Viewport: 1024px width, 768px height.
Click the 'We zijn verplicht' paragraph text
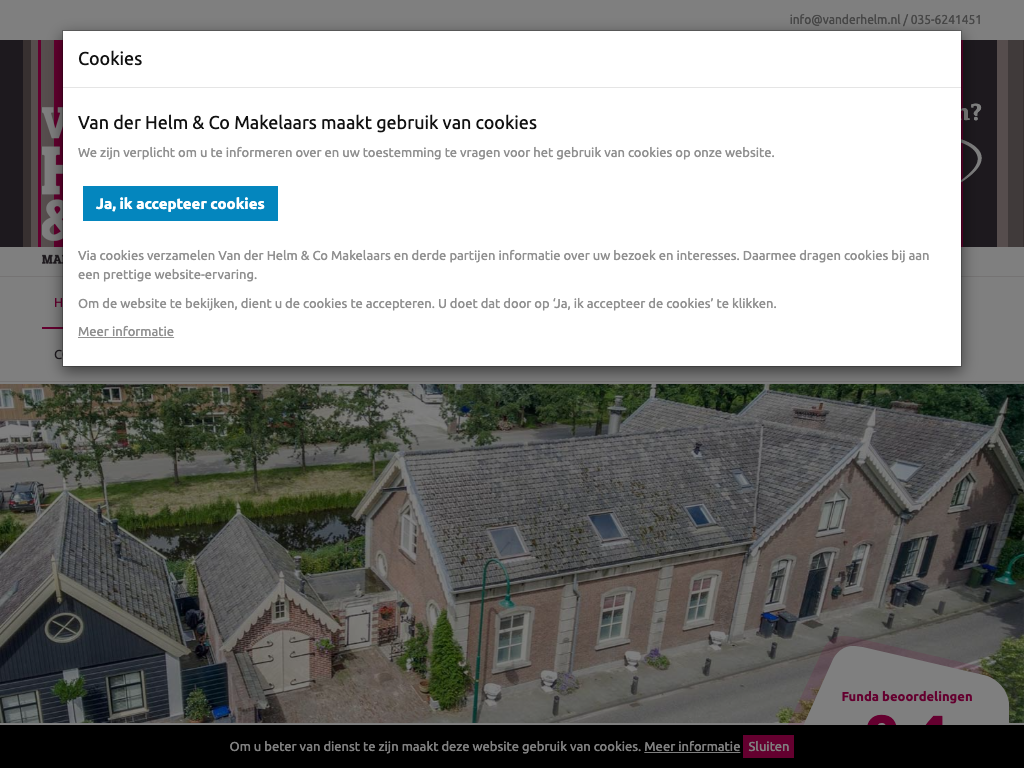pyautogui.click(x=426, y=153)
